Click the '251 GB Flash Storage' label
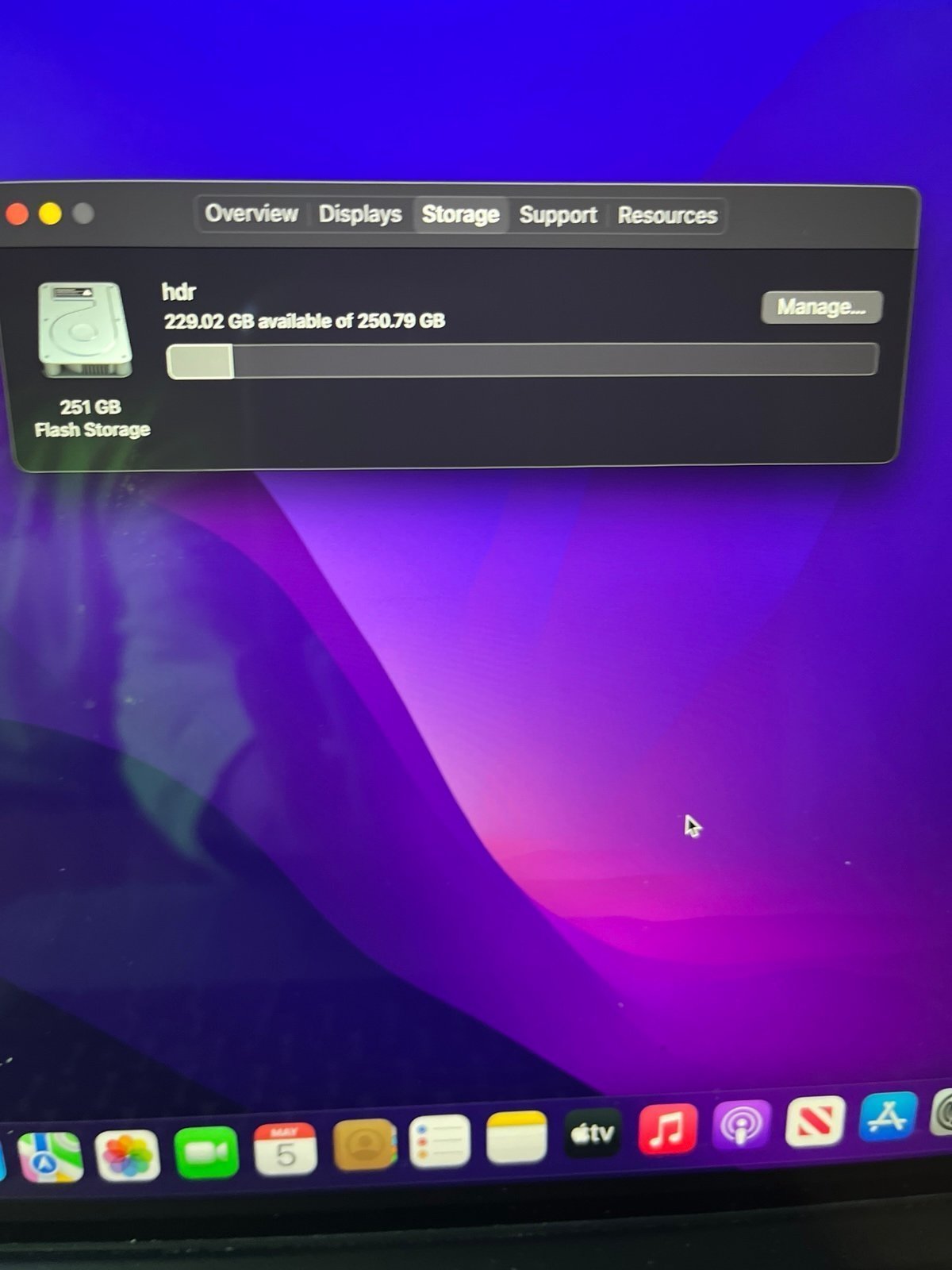This screenshot has width=952, height=1270. (x=92, y=418)
